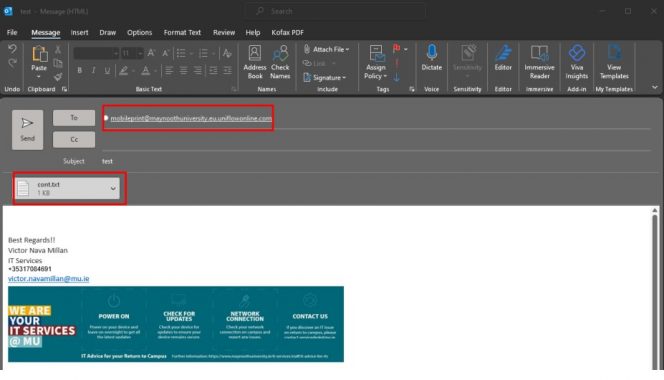
Task: Click the title bar Search box
Action: (335, 11)
